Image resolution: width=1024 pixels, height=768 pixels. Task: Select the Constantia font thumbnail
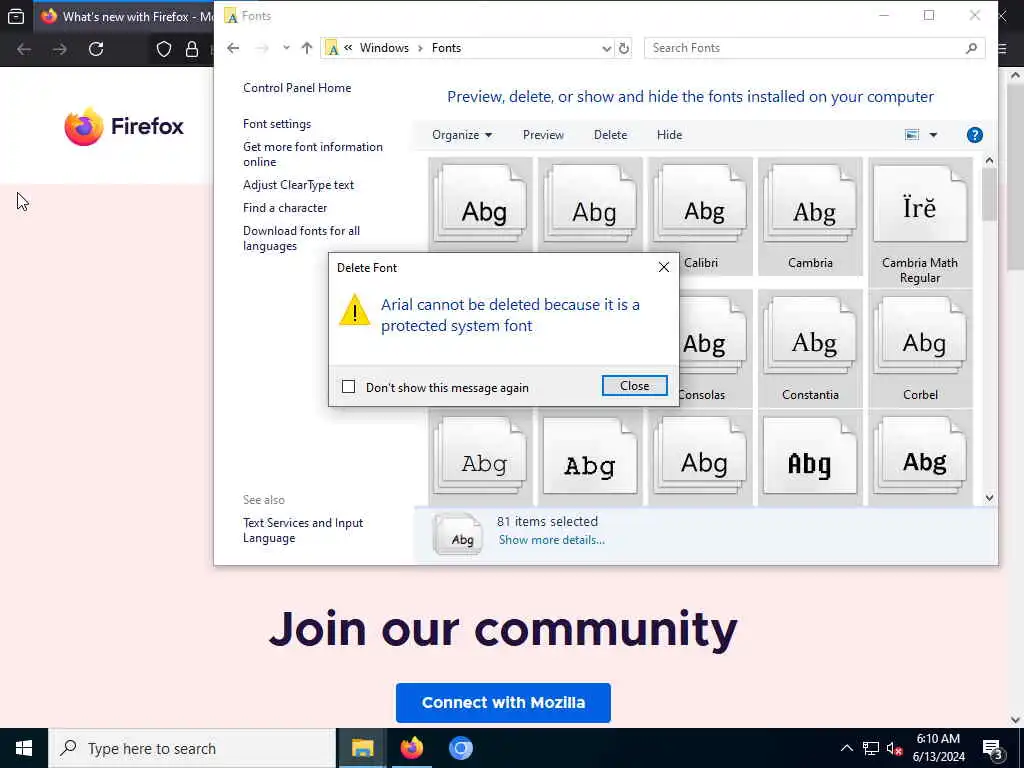(810, 349)
